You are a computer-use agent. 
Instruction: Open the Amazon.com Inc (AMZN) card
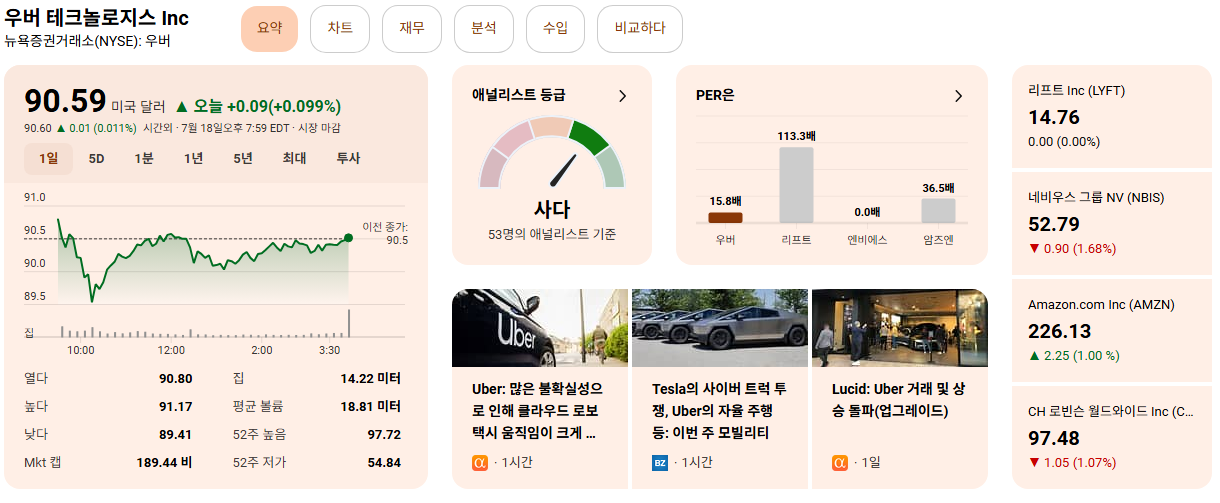[1112, 330]
